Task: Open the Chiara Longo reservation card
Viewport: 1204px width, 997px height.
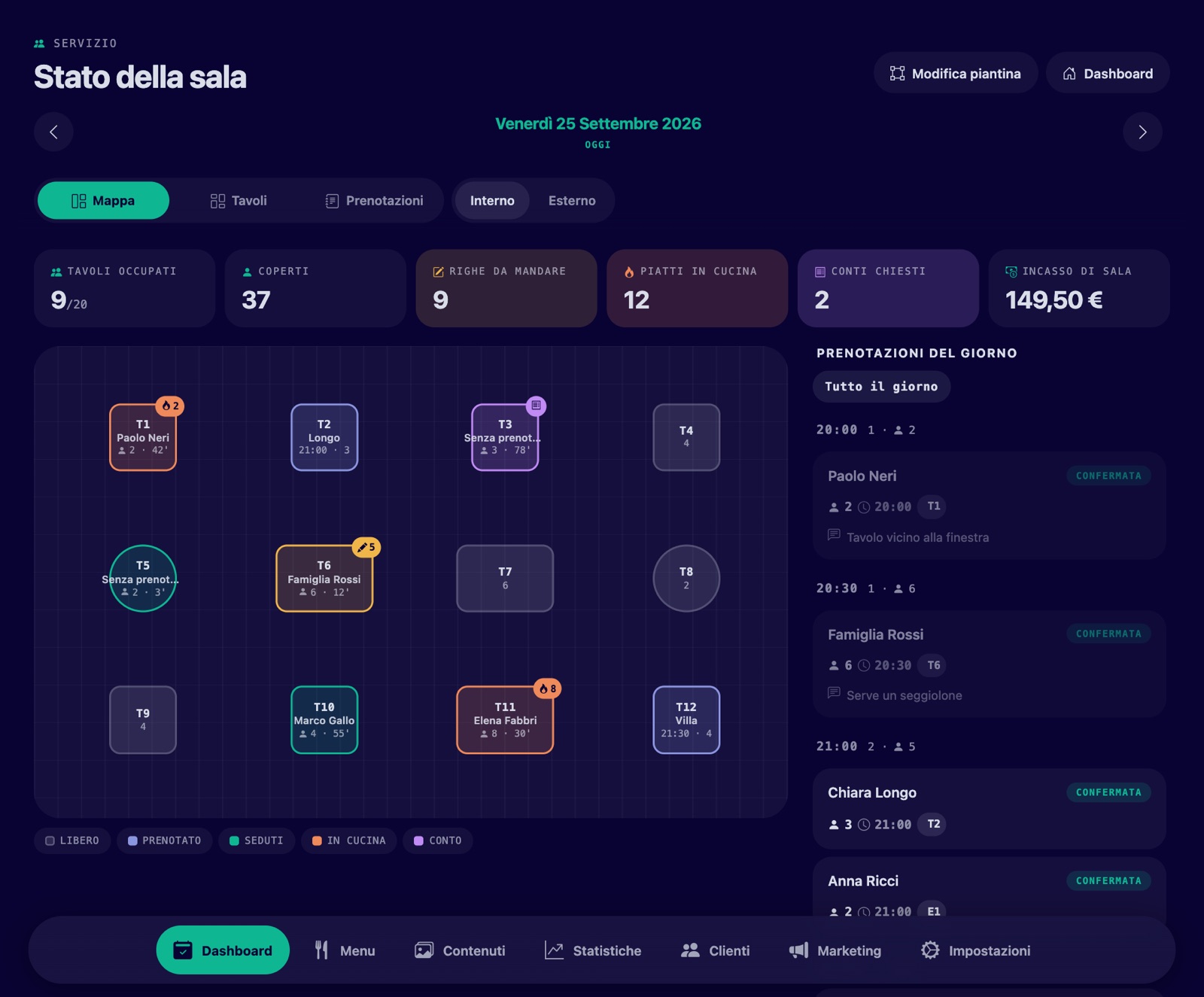Action: pos(989,809)
